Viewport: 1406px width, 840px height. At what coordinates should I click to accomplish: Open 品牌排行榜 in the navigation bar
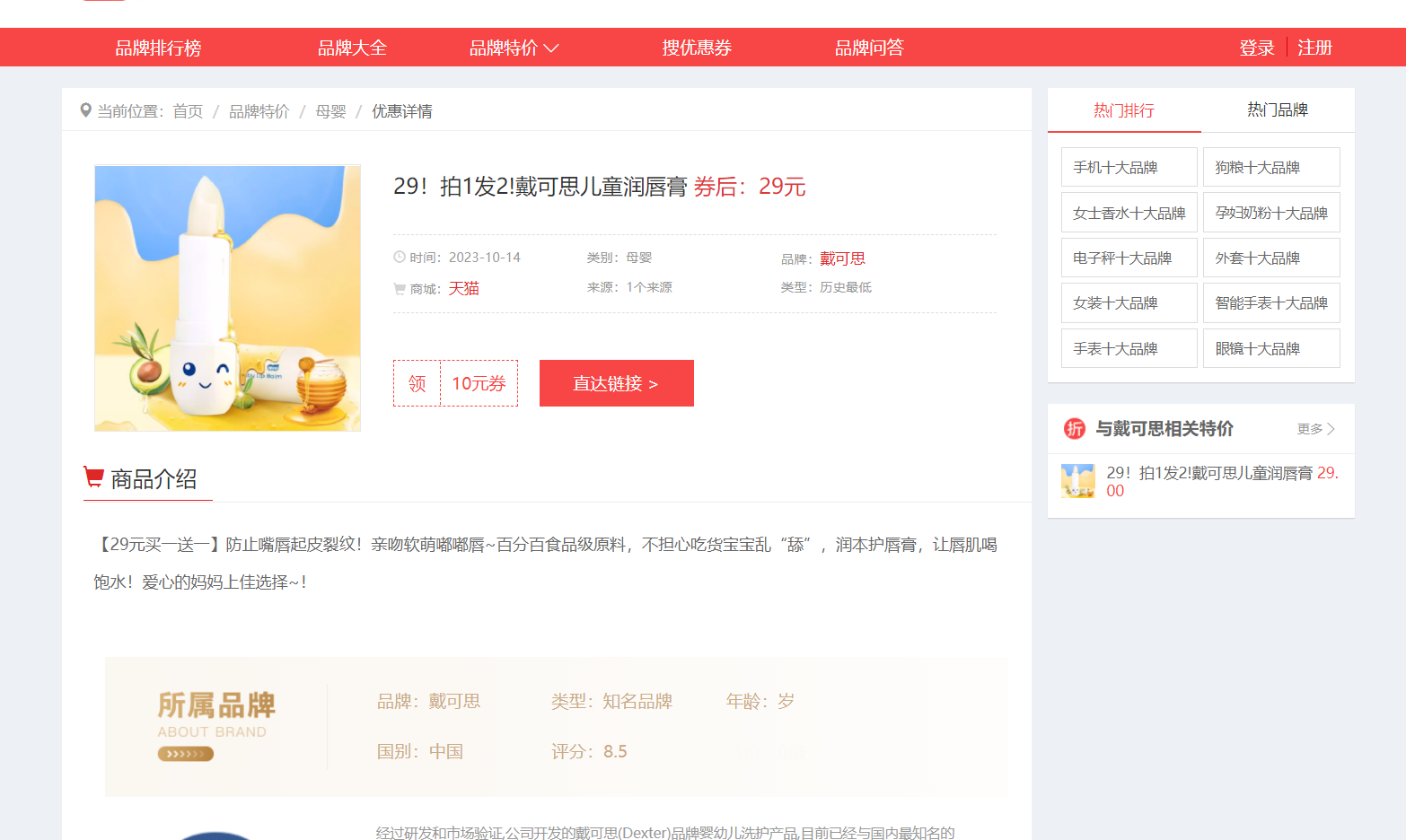point(158,48)
